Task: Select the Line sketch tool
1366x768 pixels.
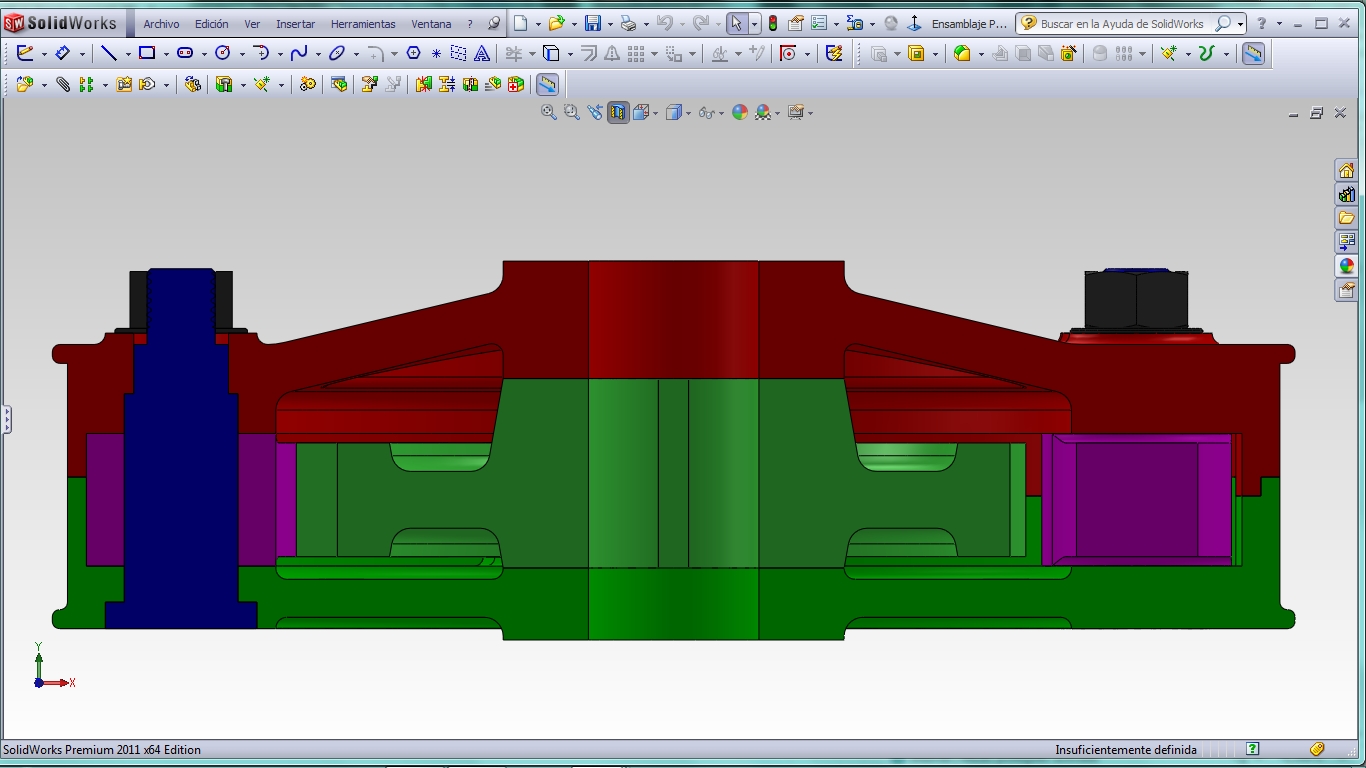Action: (x=109, y=54)
